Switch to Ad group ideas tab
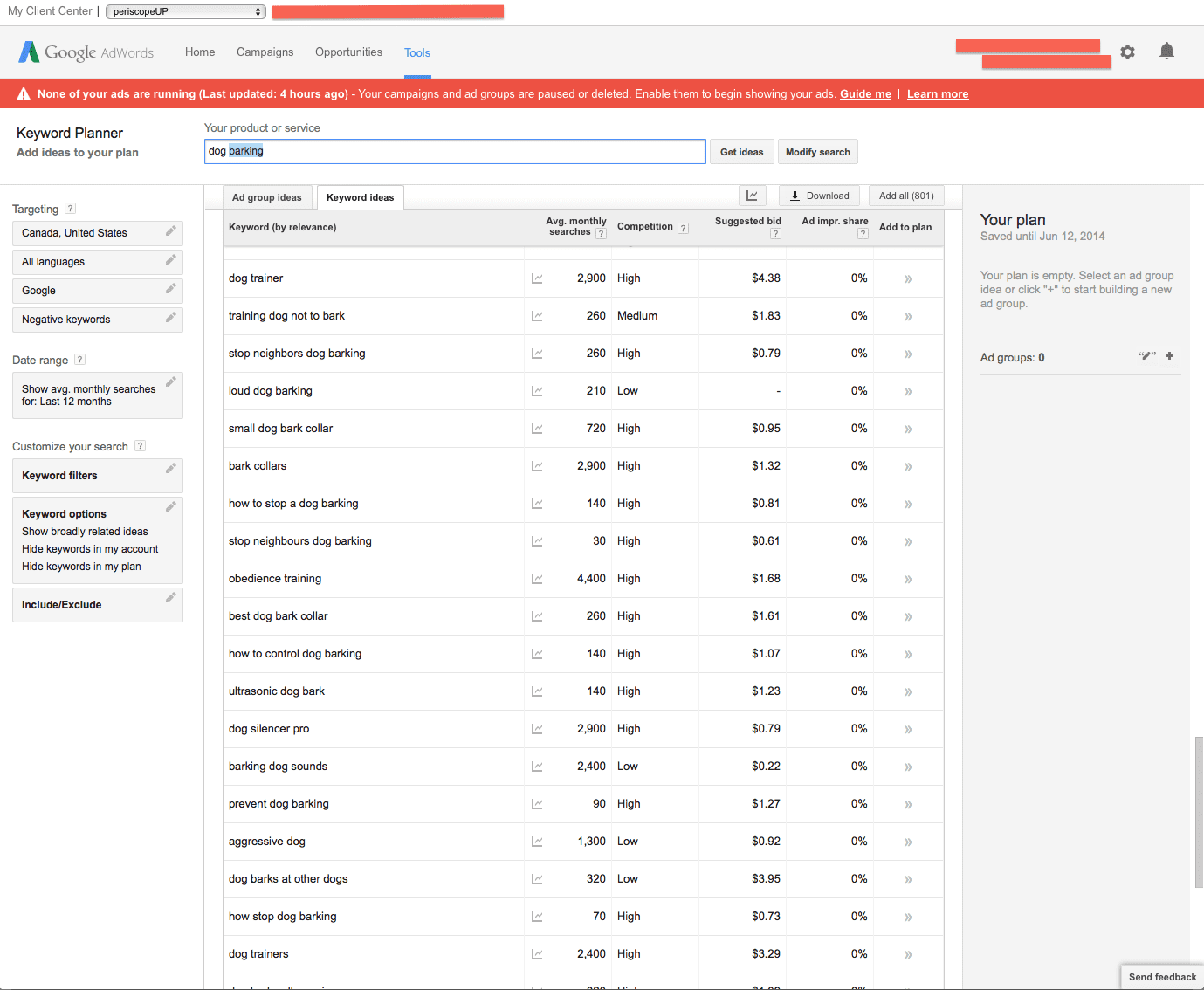This screenshot has height=990, width=1204. (x=267, y=197)
